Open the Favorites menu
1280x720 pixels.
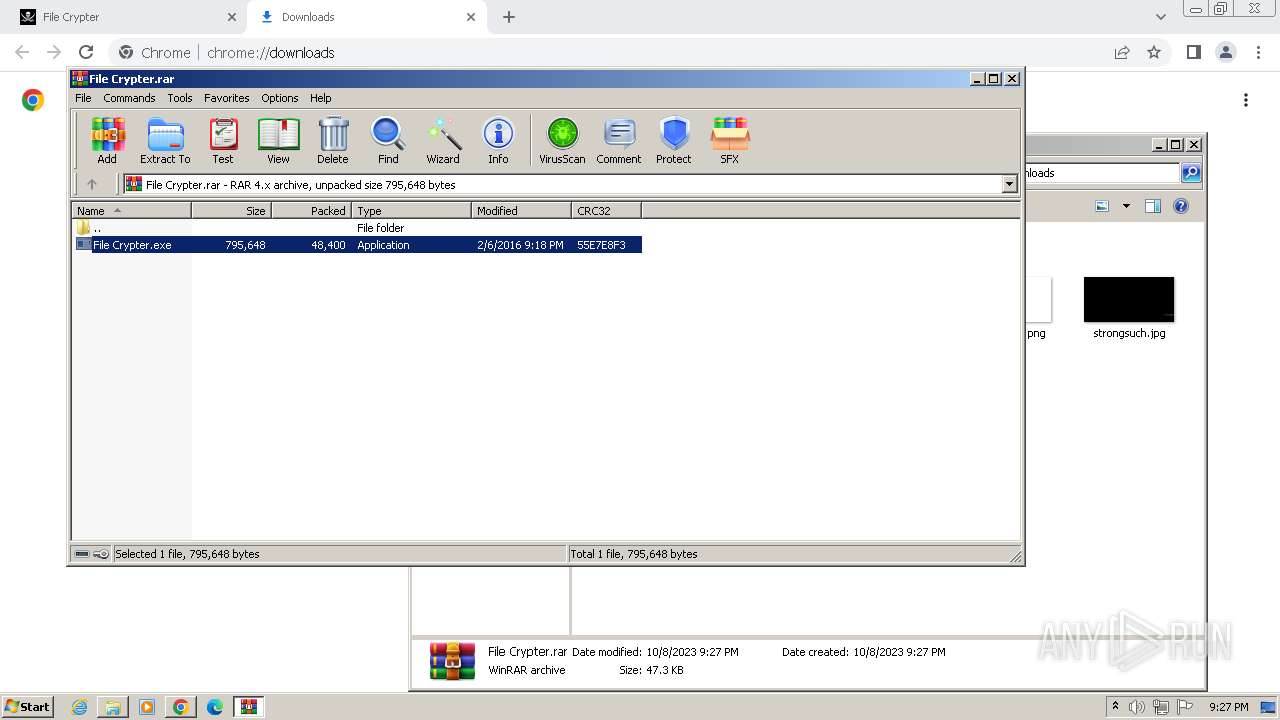click(227, 98)
